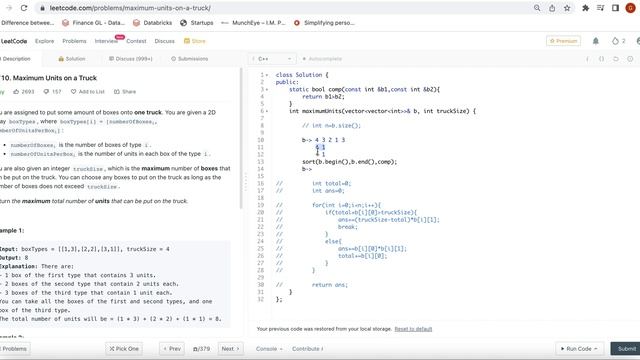640x360 pixels.
Task: Switch to the Description tab
Action: [16, 59]
